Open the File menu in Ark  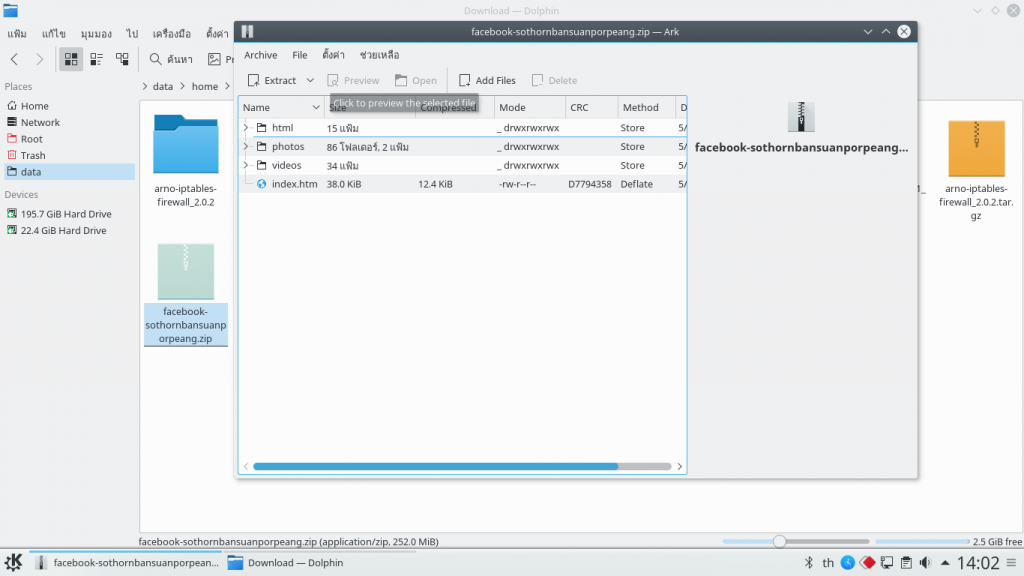(x=300, y=55)
